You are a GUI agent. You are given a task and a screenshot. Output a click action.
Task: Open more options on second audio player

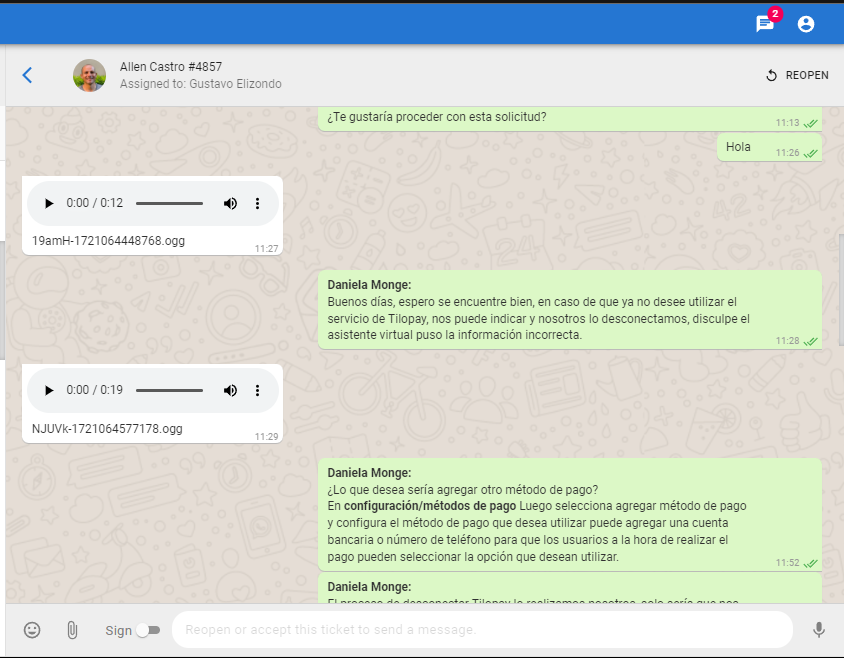[x=257, y=390]
